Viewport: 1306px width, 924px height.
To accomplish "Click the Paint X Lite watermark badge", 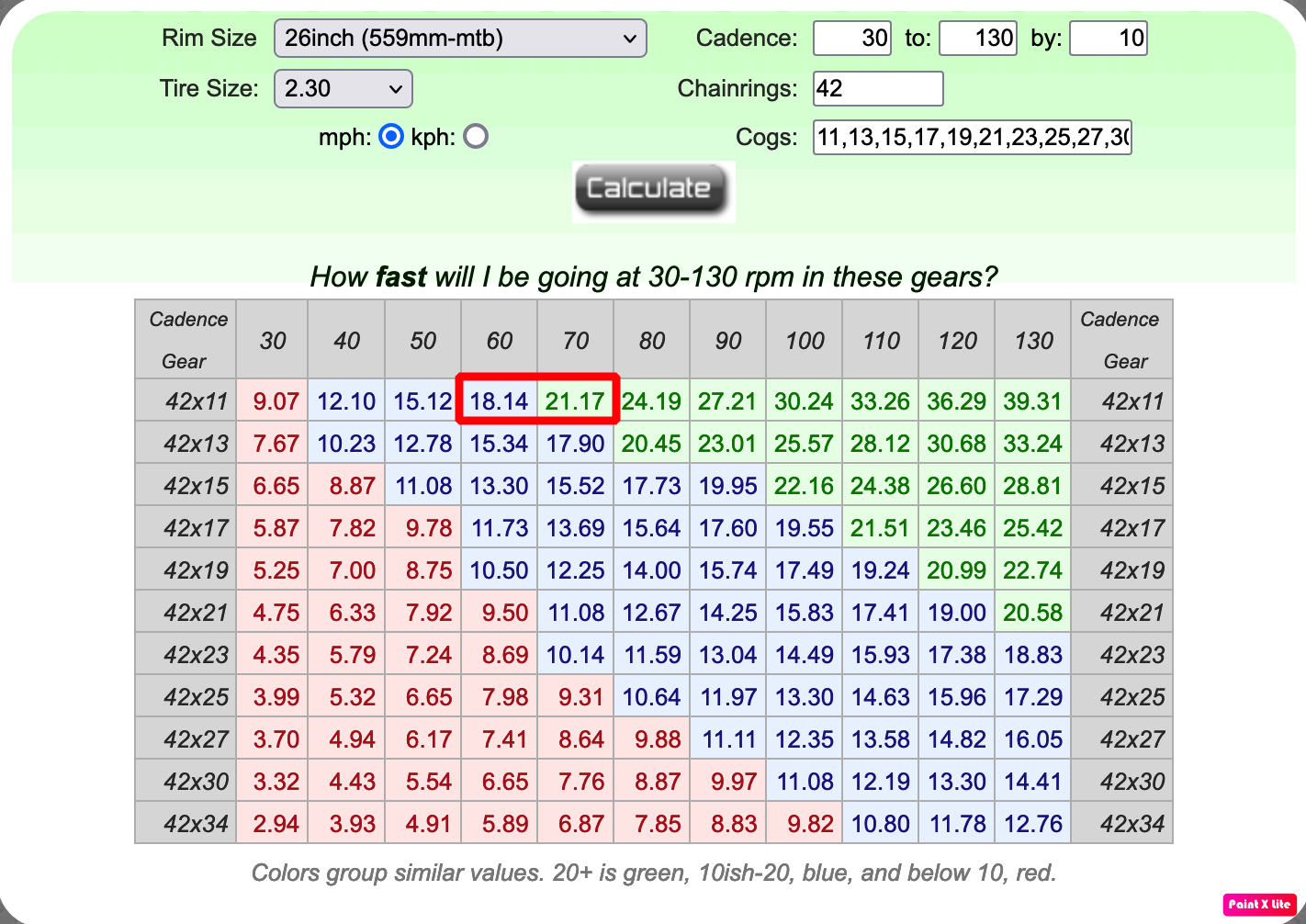I will 1259,905.
